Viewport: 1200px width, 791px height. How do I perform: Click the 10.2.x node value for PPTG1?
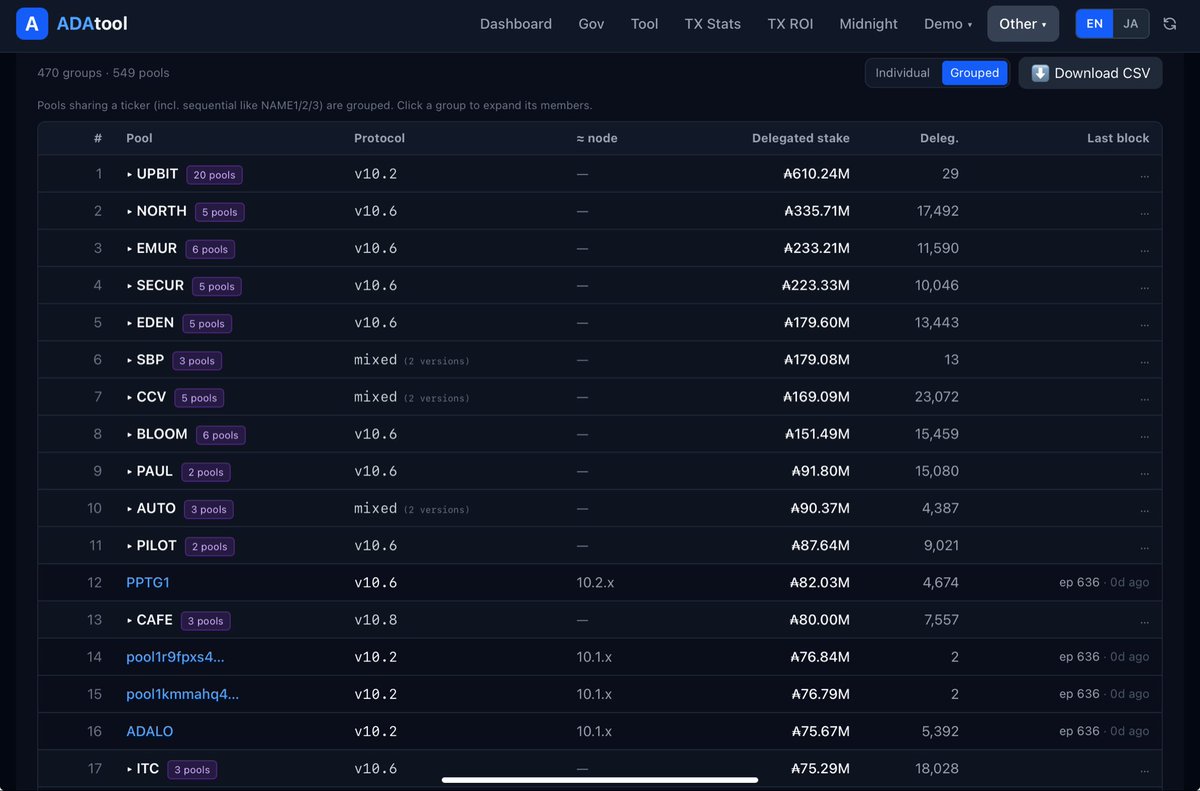595,582
